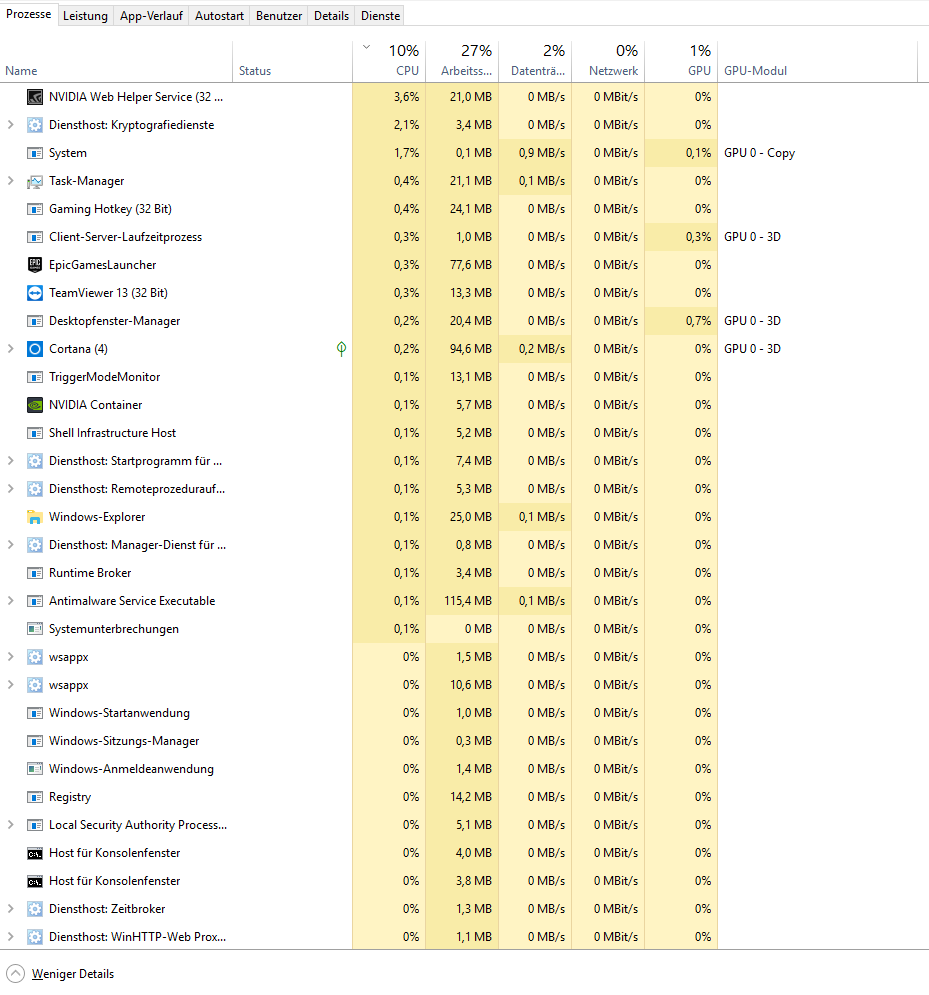Click the Local Security Authority Process icon
929x995 pixels.
click(35, 824)
